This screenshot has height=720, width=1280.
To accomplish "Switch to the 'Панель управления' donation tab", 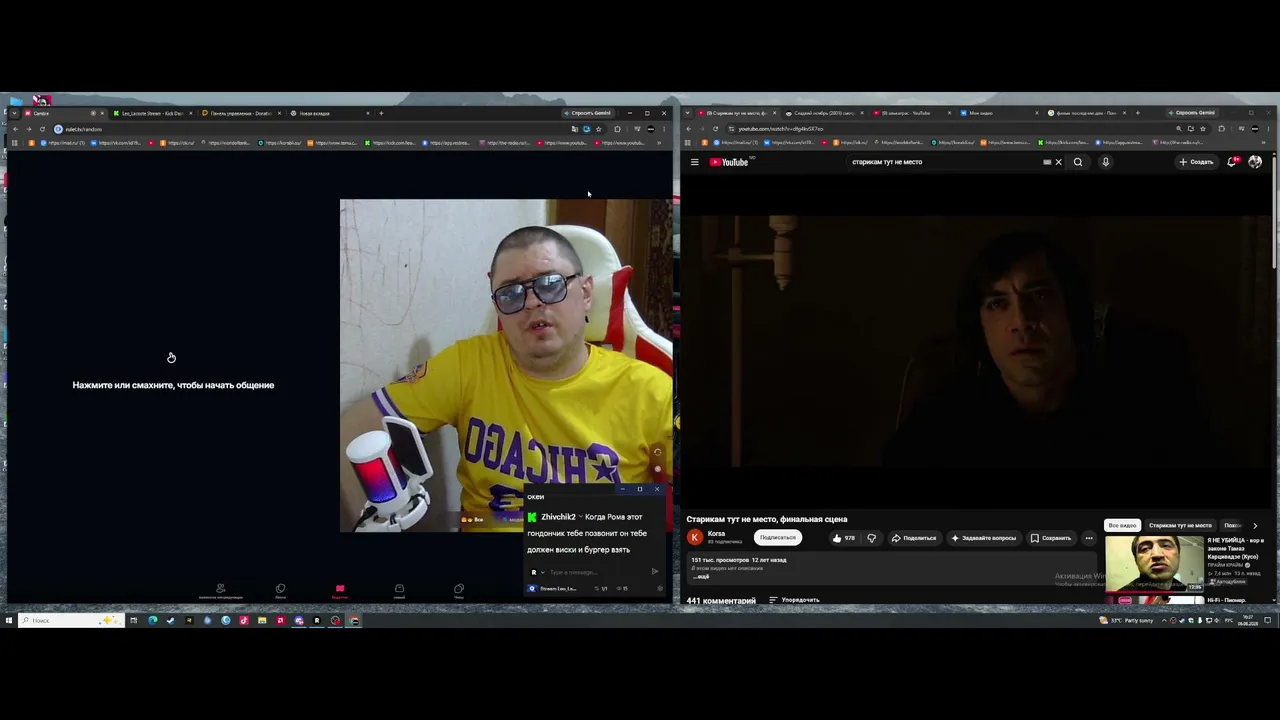I will click(241, 113).
